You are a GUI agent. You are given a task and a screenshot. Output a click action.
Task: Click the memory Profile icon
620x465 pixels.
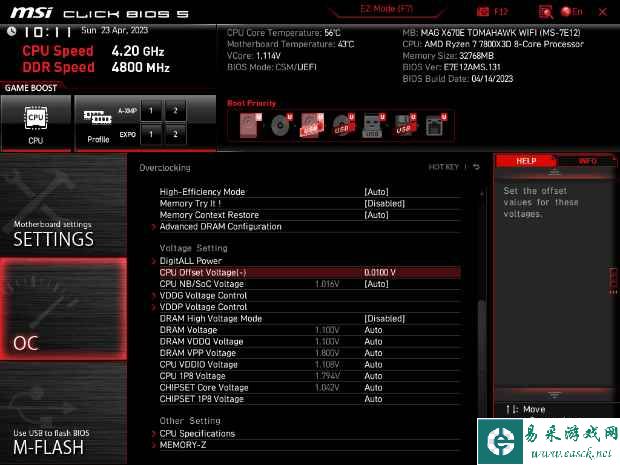(97, 117)
